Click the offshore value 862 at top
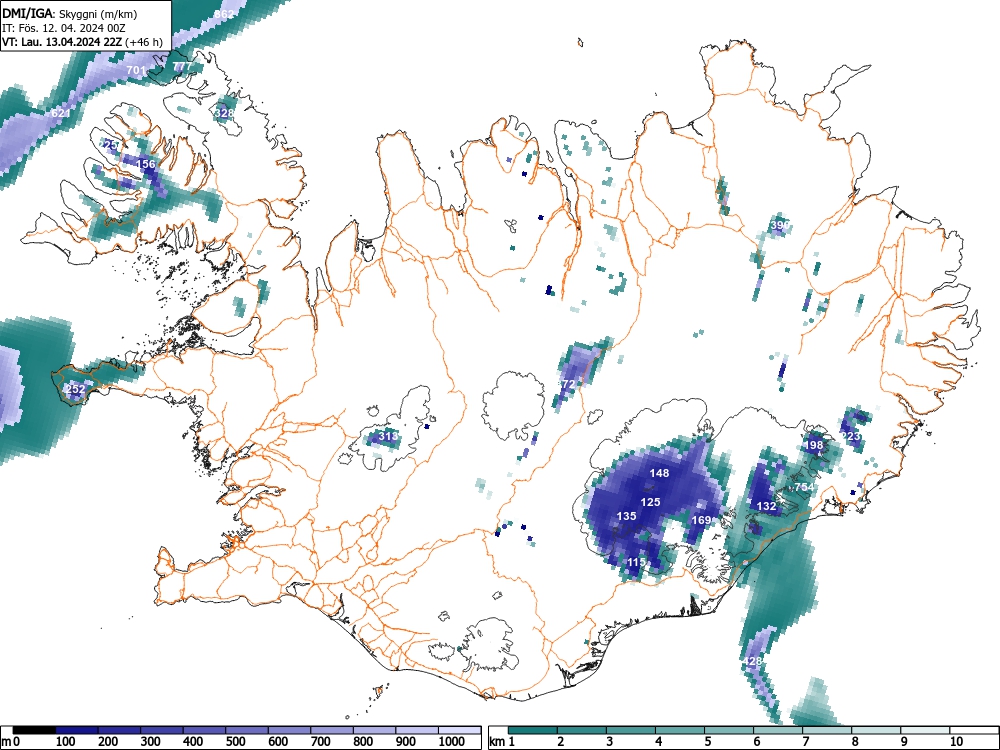The image size is (1000, 750). (x=224, y=14)
